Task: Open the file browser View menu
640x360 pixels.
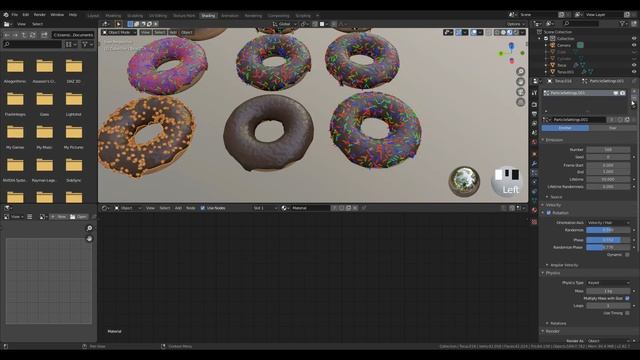Action: (x=21, y=24)
